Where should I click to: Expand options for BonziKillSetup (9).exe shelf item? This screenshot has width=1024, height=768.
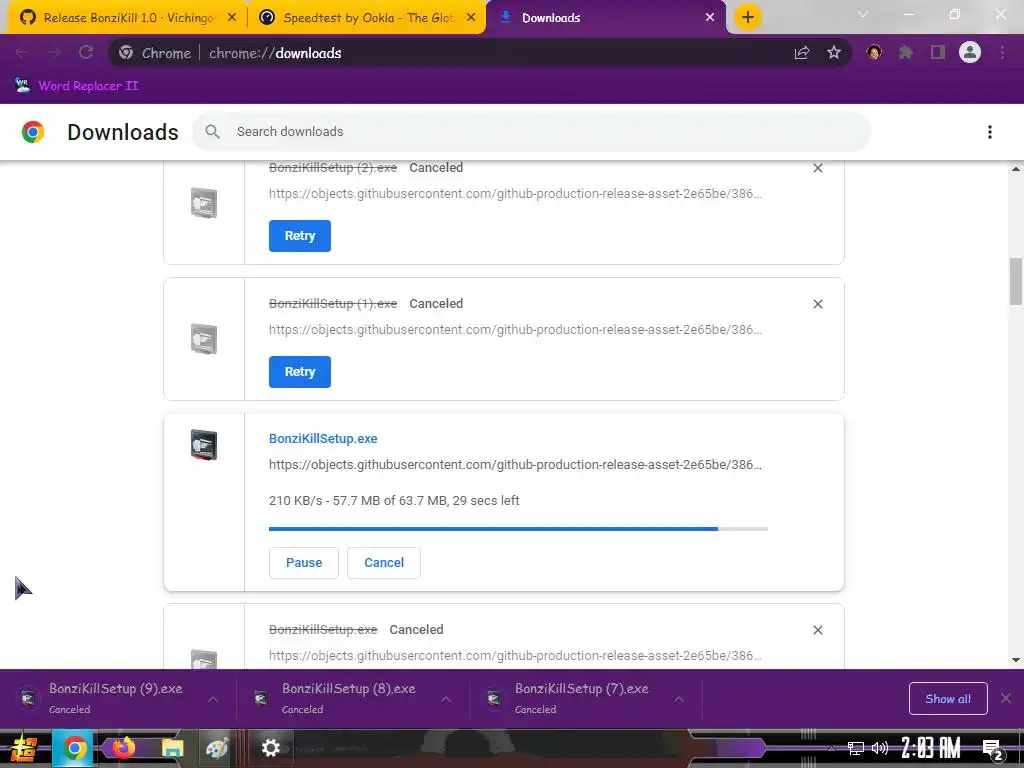click(x=213, y=699)
